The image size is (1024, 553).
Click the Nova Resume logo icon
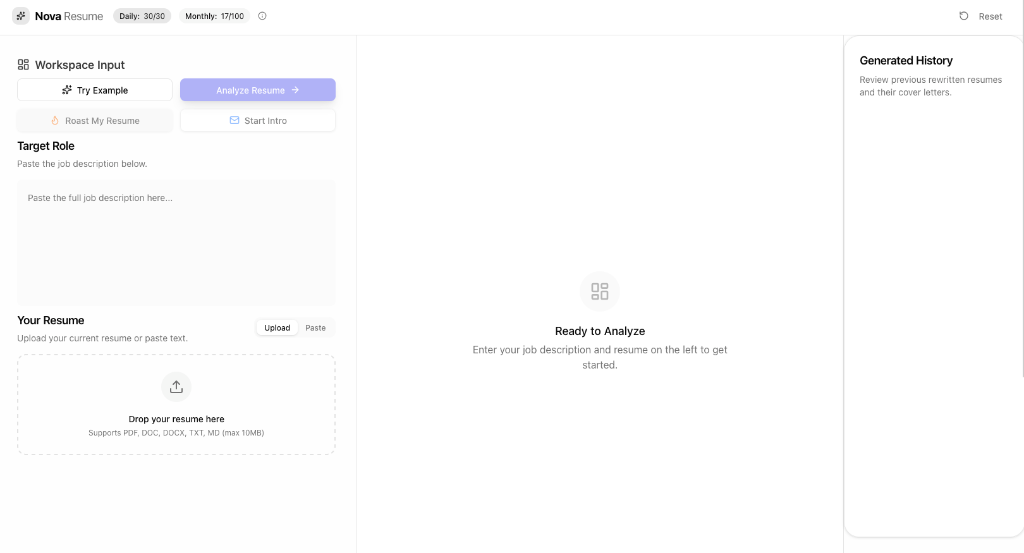(21, 16)
